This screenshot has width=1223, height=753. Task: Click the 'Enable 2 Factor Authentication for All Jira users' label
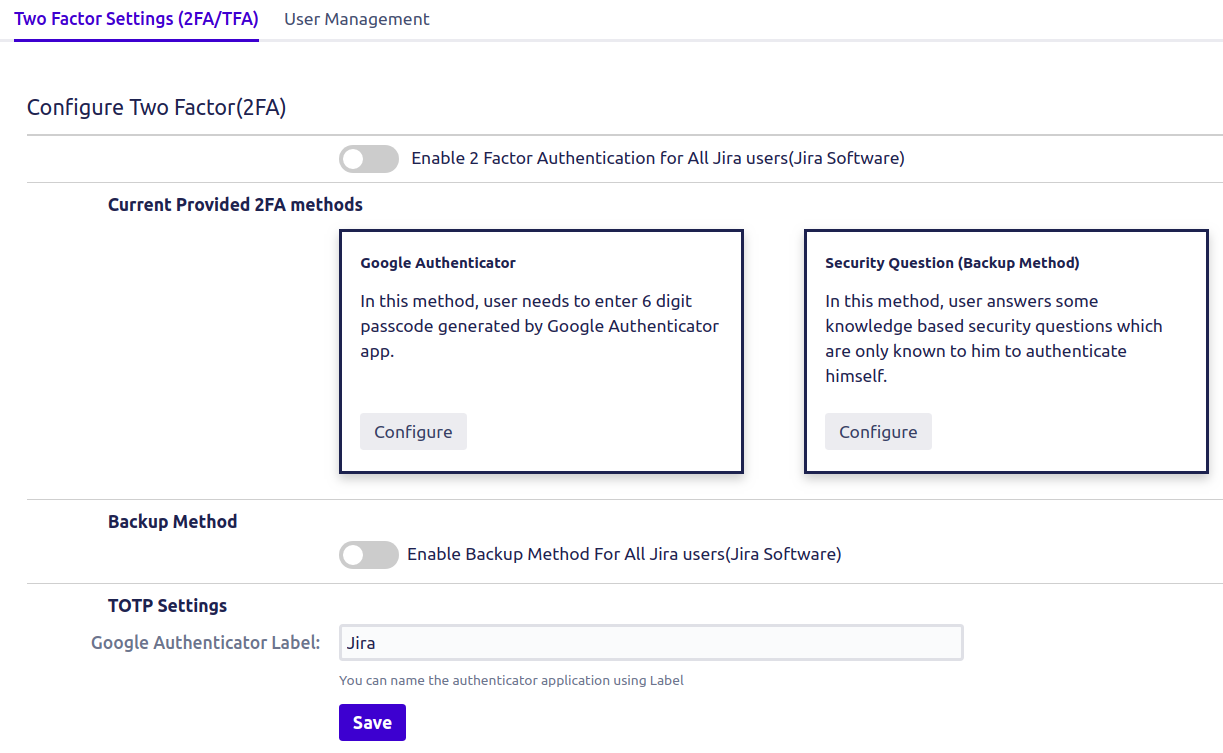(x=658, y=159)
